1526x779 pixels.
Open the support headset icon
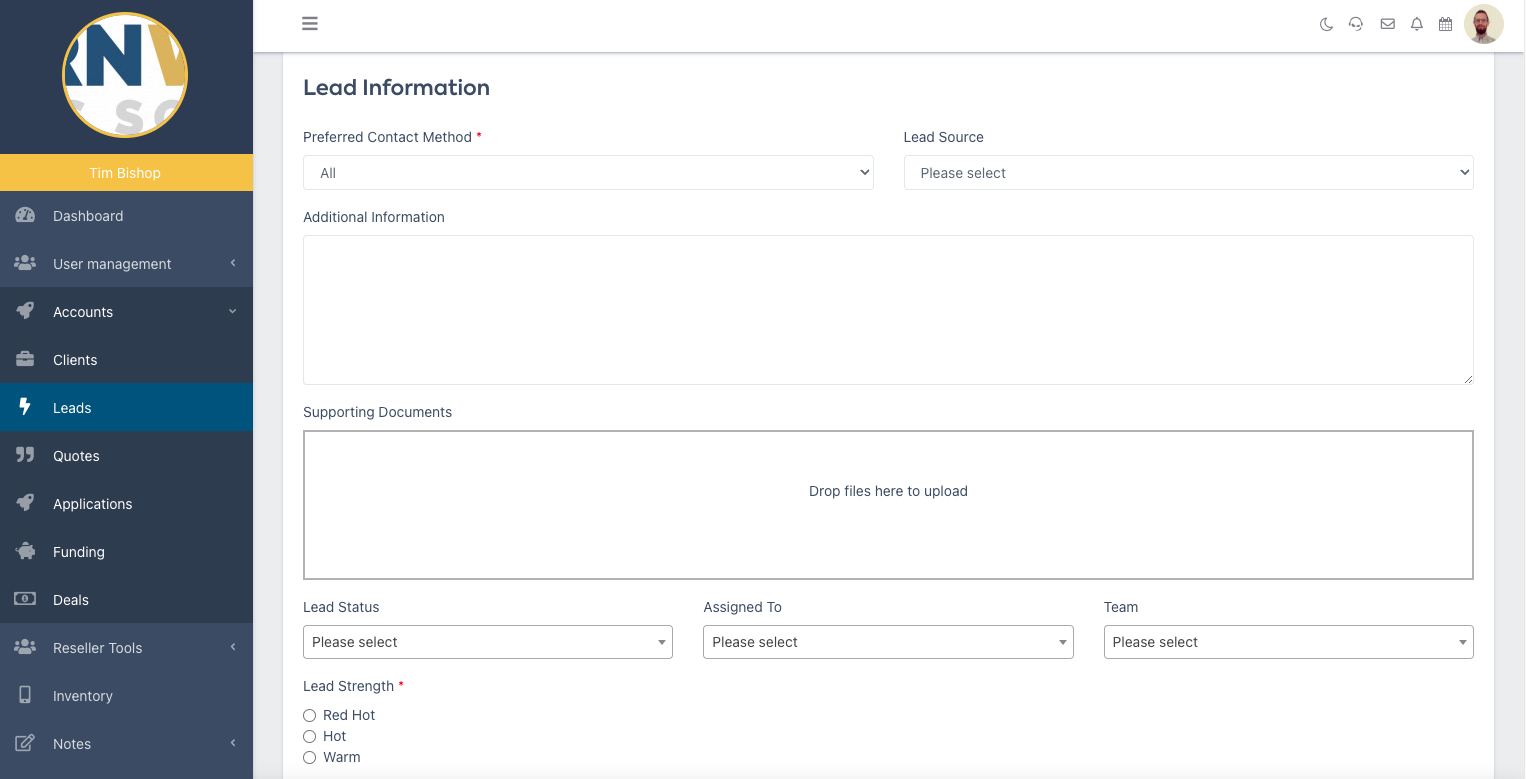tap(1356, 24)
